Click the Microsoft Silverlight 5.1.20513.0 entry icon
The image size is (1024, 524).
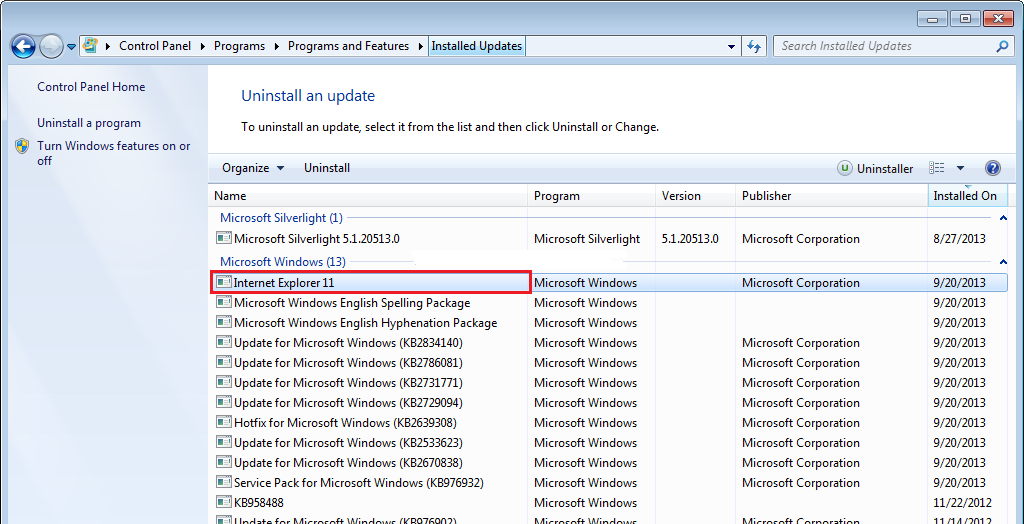pyautogui.click(x=224, y=239)
